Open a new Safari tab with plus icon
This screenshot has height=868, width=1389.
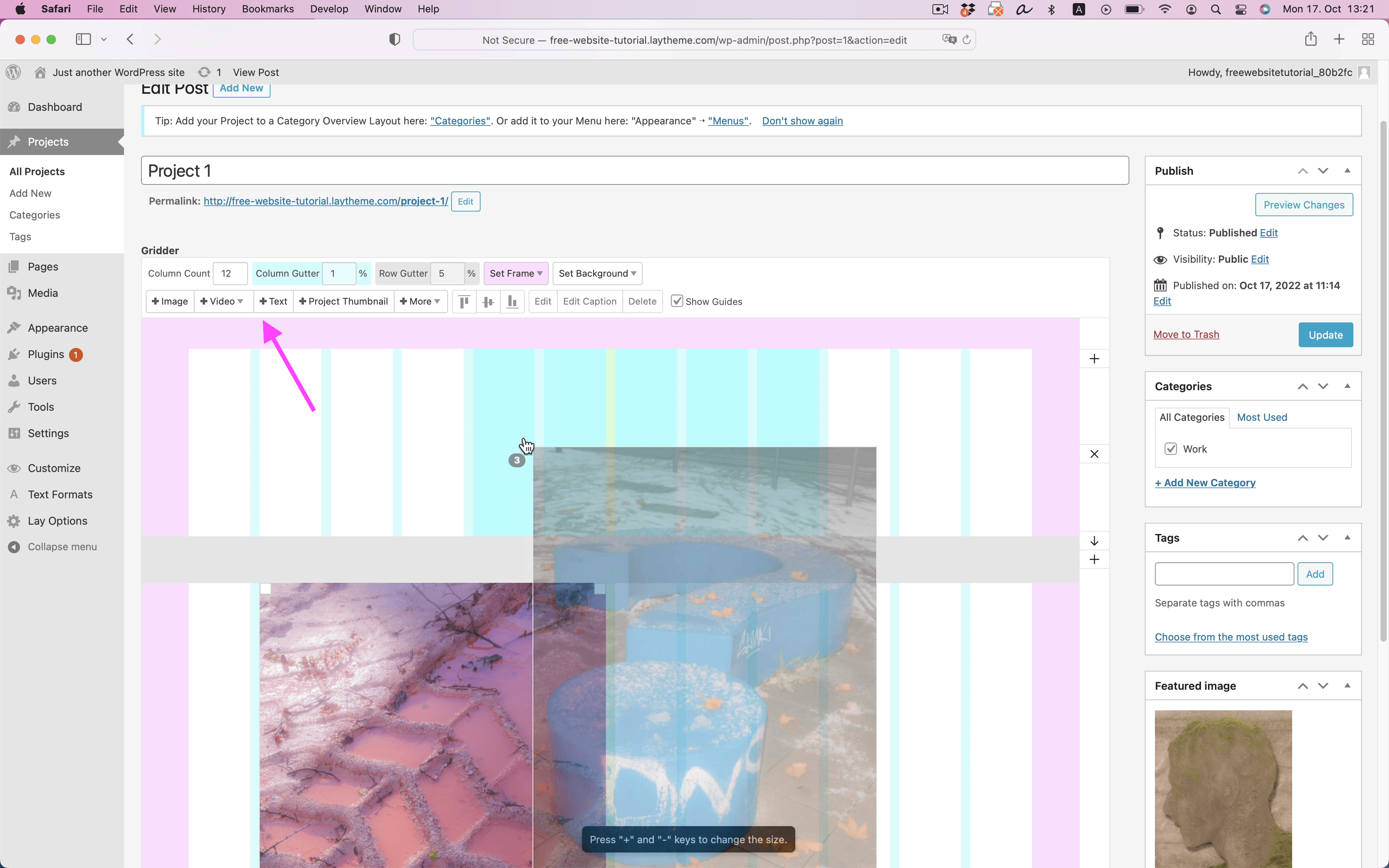pyautogui.click(x=1339, y=39)
